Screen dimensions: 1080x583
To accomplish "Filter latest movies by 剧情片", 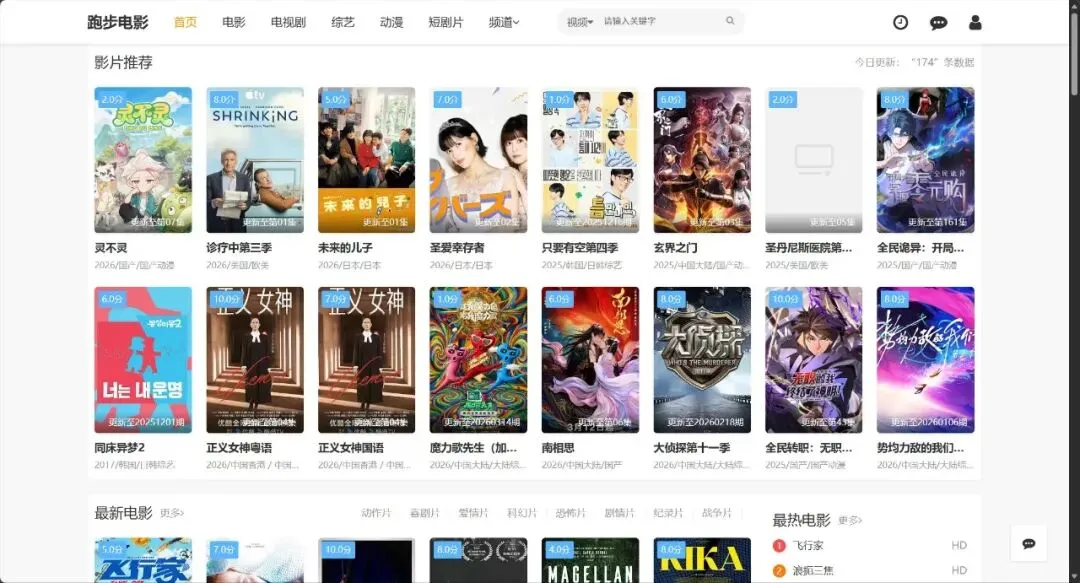I will [619, 513].
